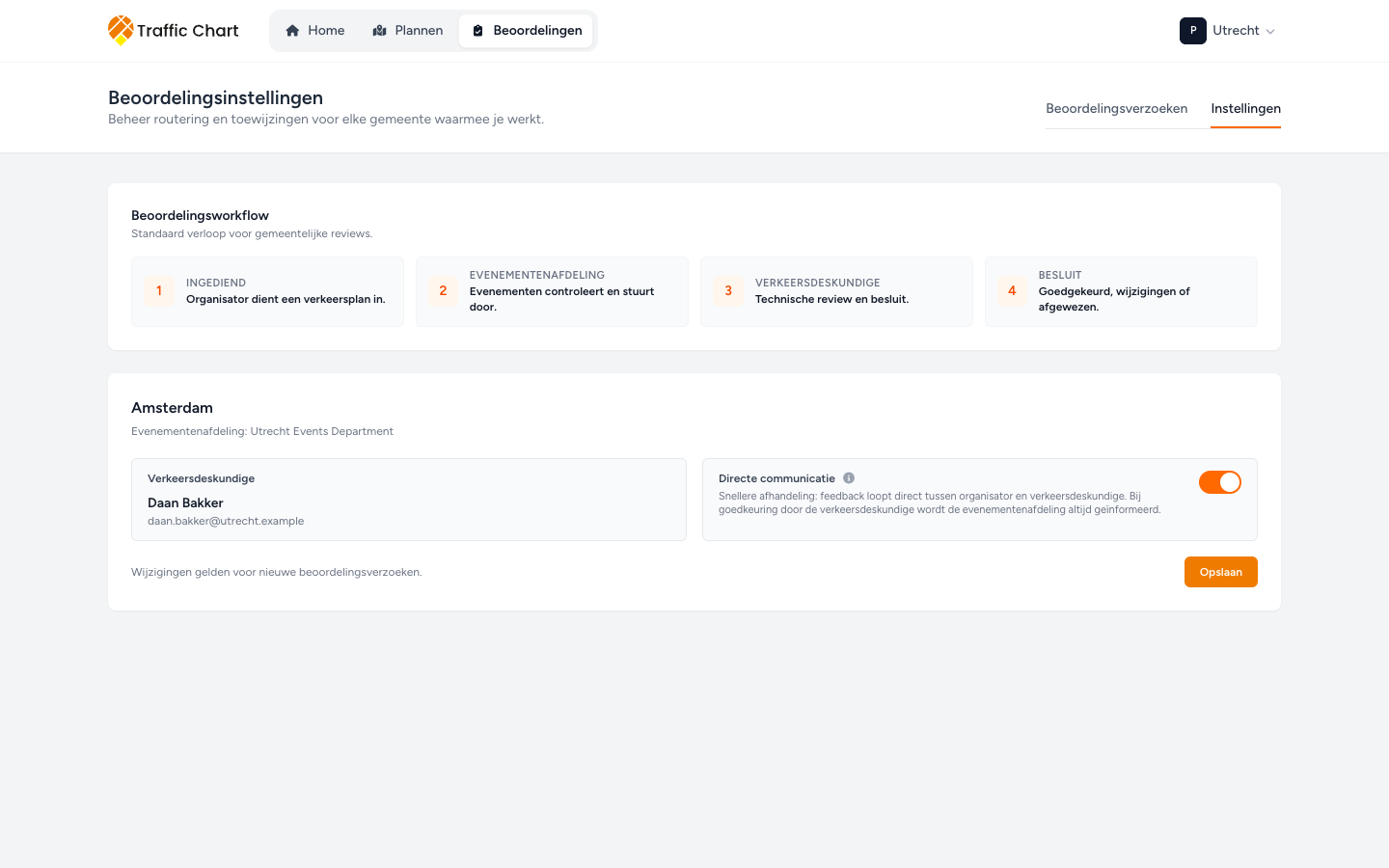Expand the Utrecht account dropdown chevron

tap(1270, 32)
